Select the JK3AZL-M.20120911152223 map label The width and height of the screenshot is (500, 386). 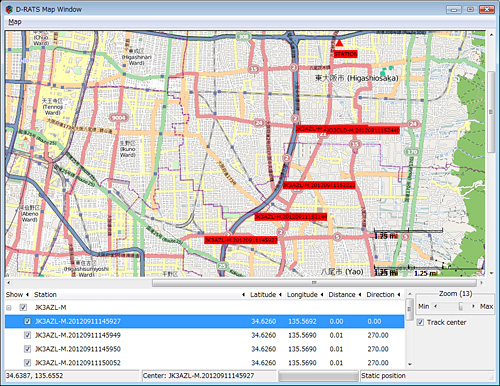(x=319, y=185)
